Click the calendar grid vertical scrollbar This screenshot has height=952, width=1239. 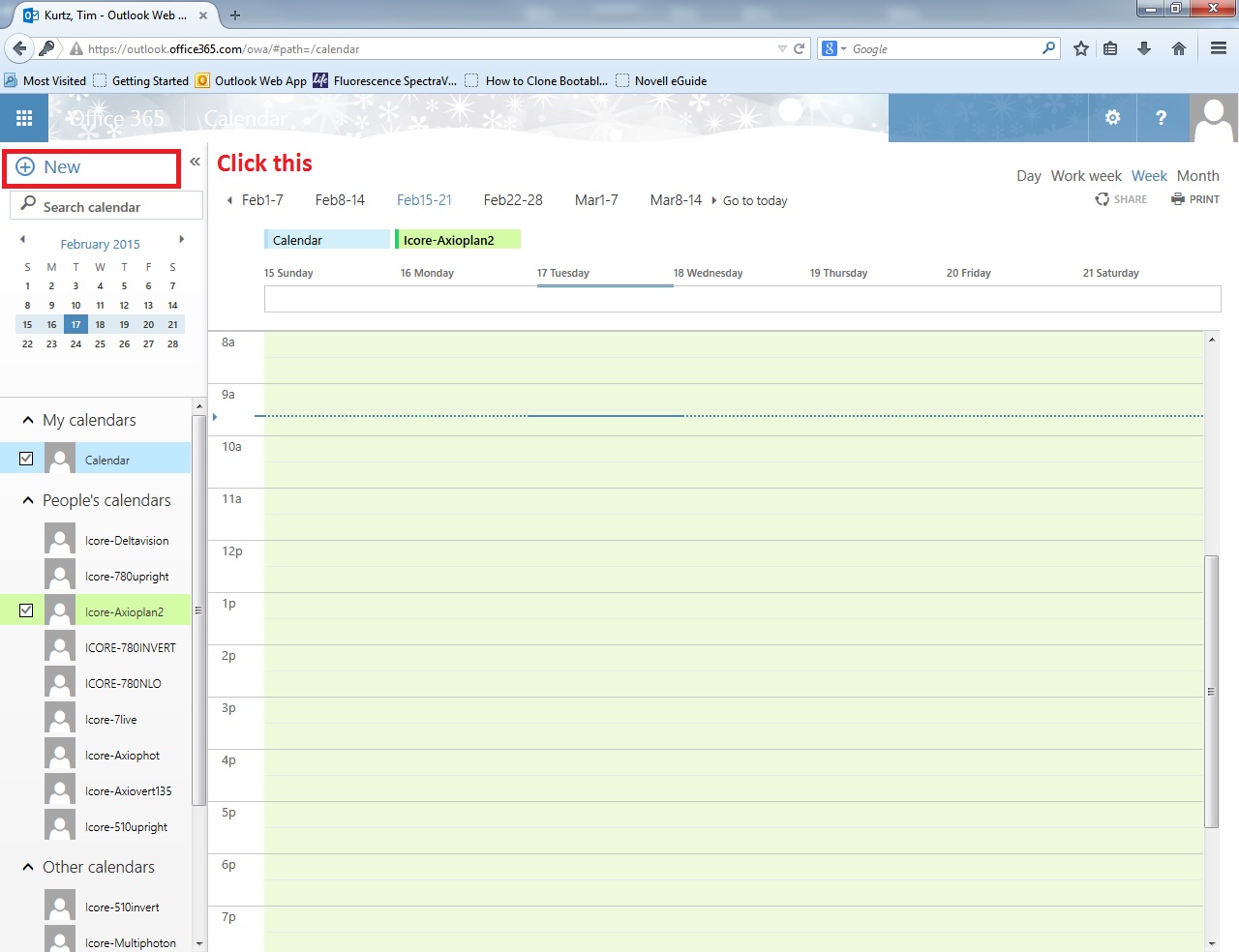(x=1211, y=692)
